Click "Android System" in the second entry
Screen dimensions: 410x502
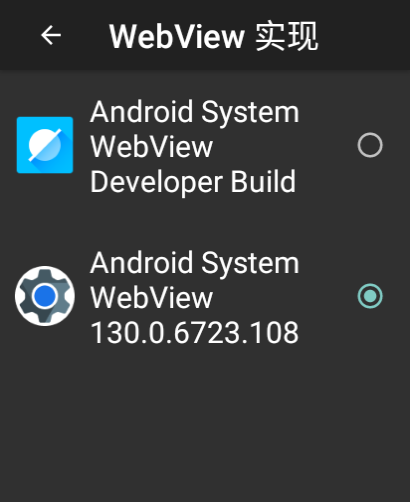[x=195, y=264]
